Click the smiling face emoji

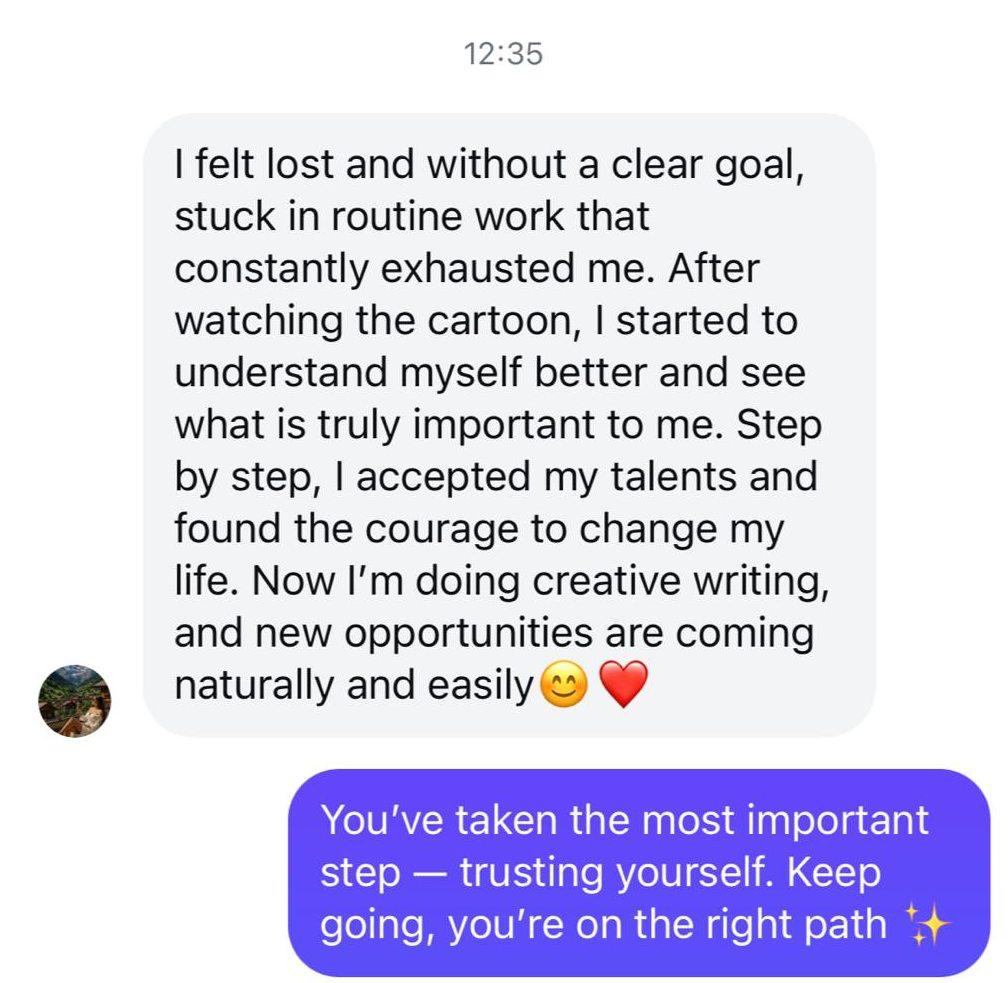pos(563,687)
